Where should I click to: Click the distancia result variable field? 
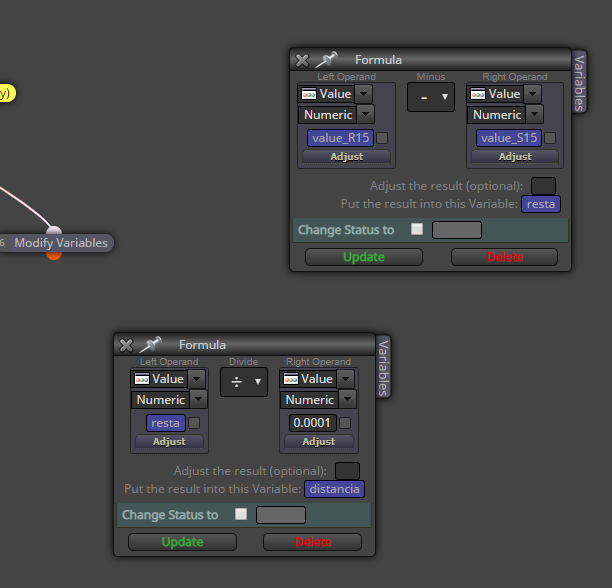pyautogui.click(x=334, y=489)
